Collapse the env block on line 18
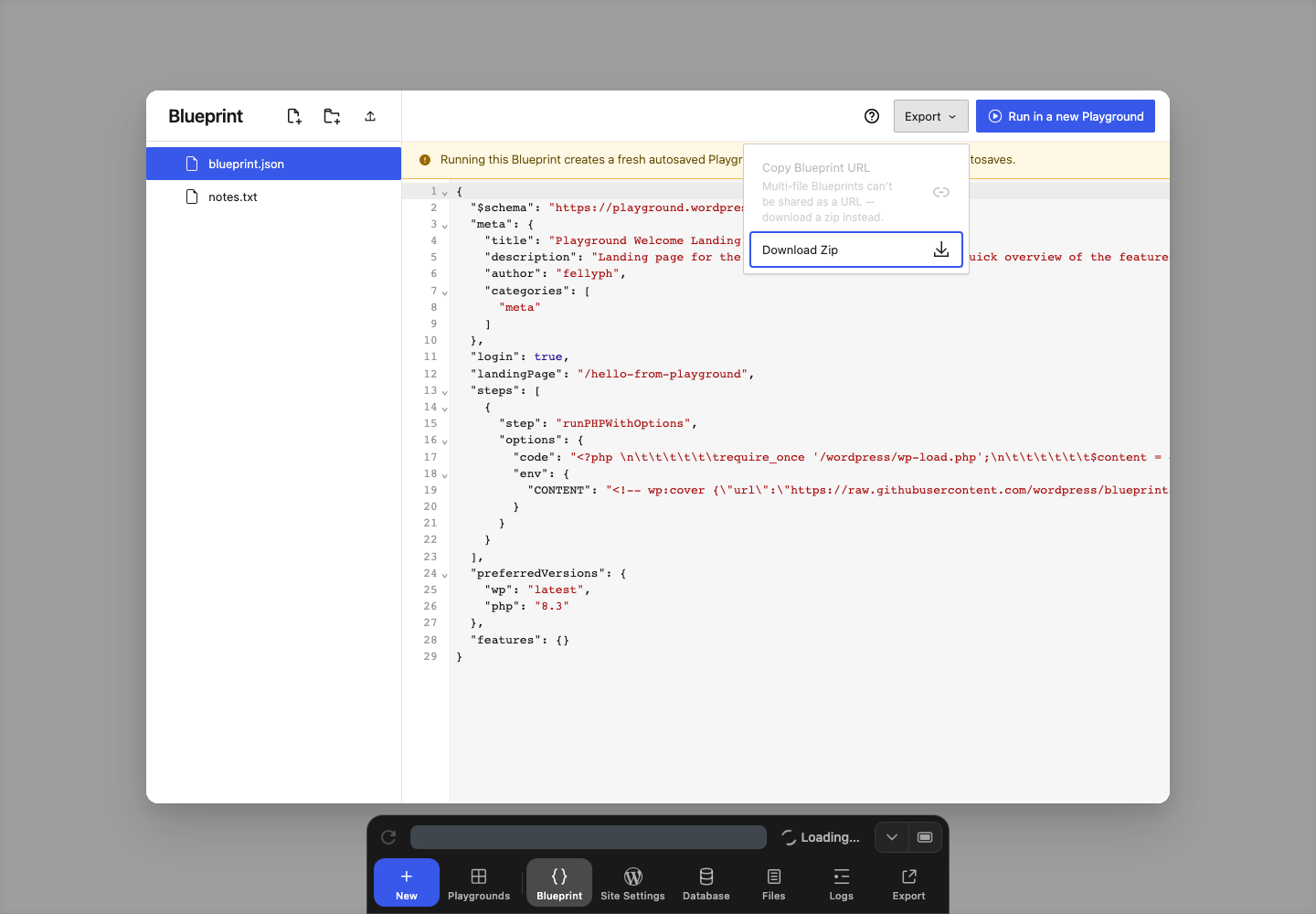Image resolution: width=1316 pixels, height=914 pixels. [445, 475]
